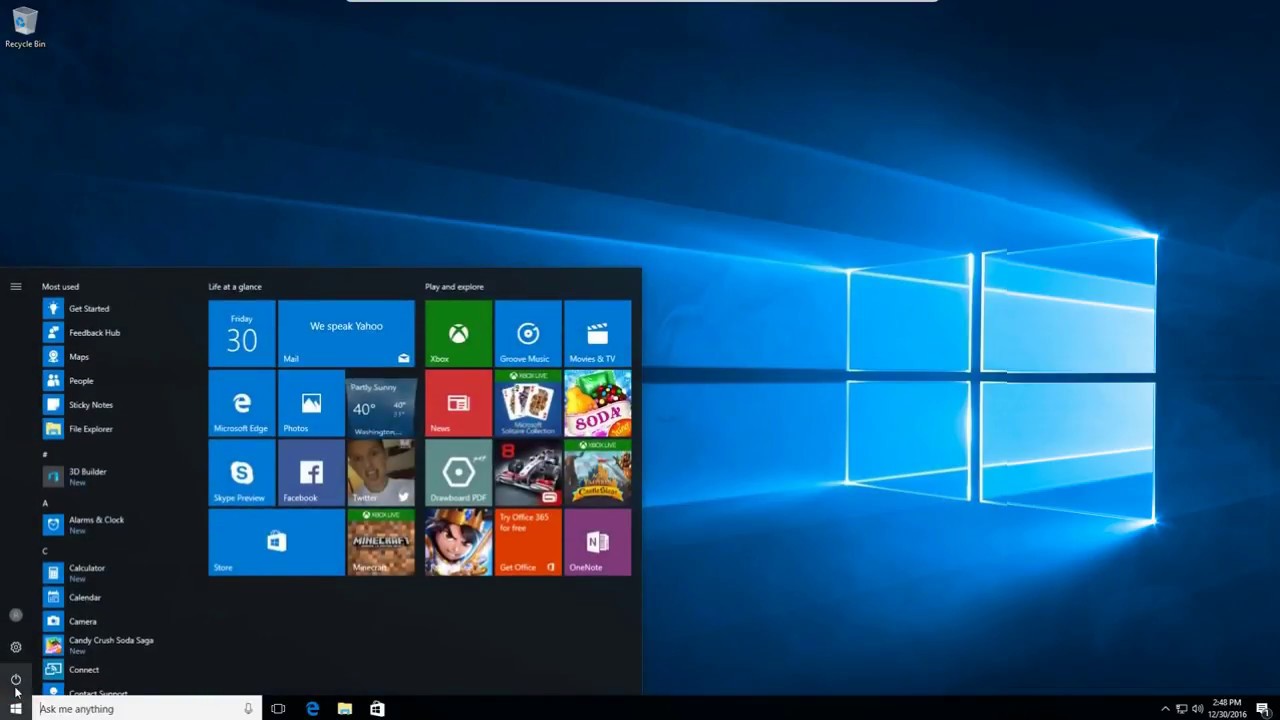Show hidden system tray icons
This screenshot has height=720, width=1280.
1165,709
